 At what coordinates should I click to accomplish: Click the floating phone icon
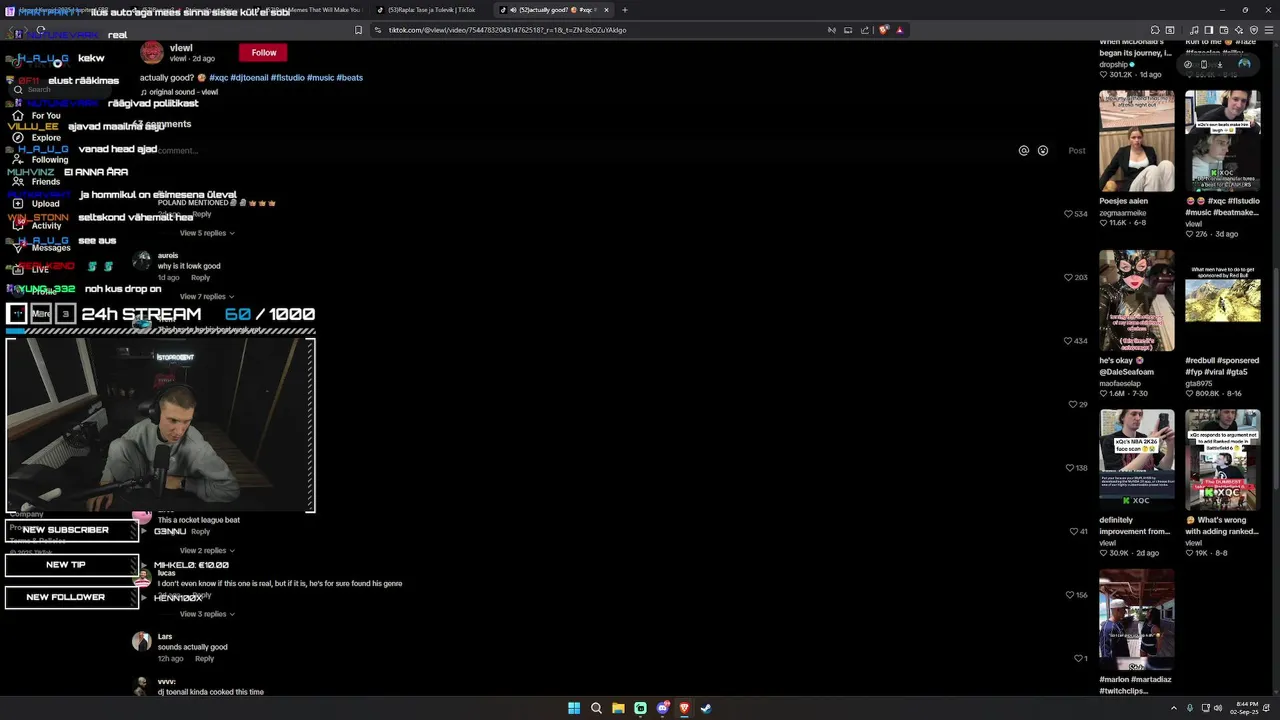point(1203,64)
